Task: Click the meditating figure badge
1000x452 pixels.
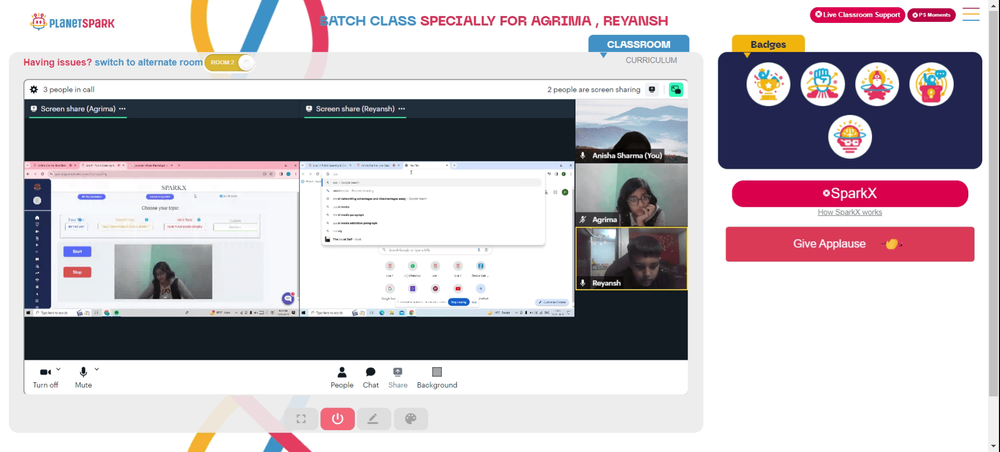Action: point(877,84)
